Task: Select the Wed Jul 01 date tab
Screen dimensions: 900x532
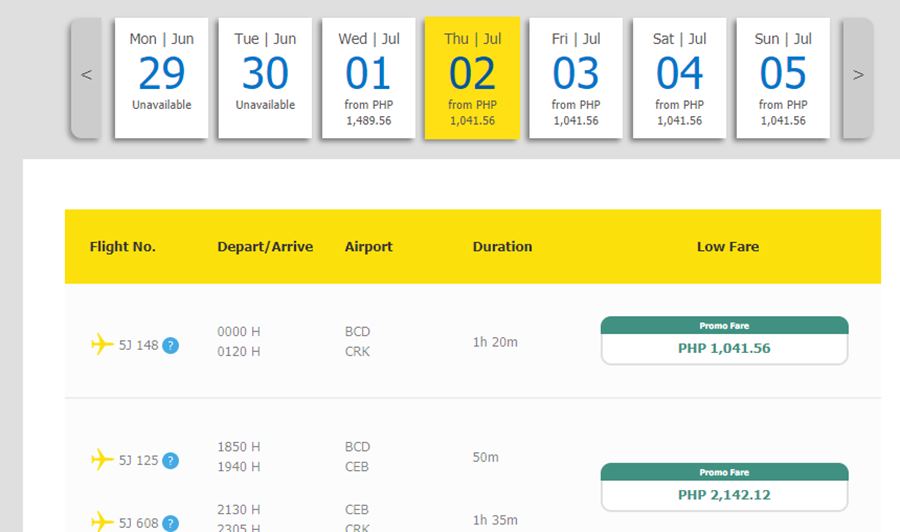Action: tap(369, 77)
